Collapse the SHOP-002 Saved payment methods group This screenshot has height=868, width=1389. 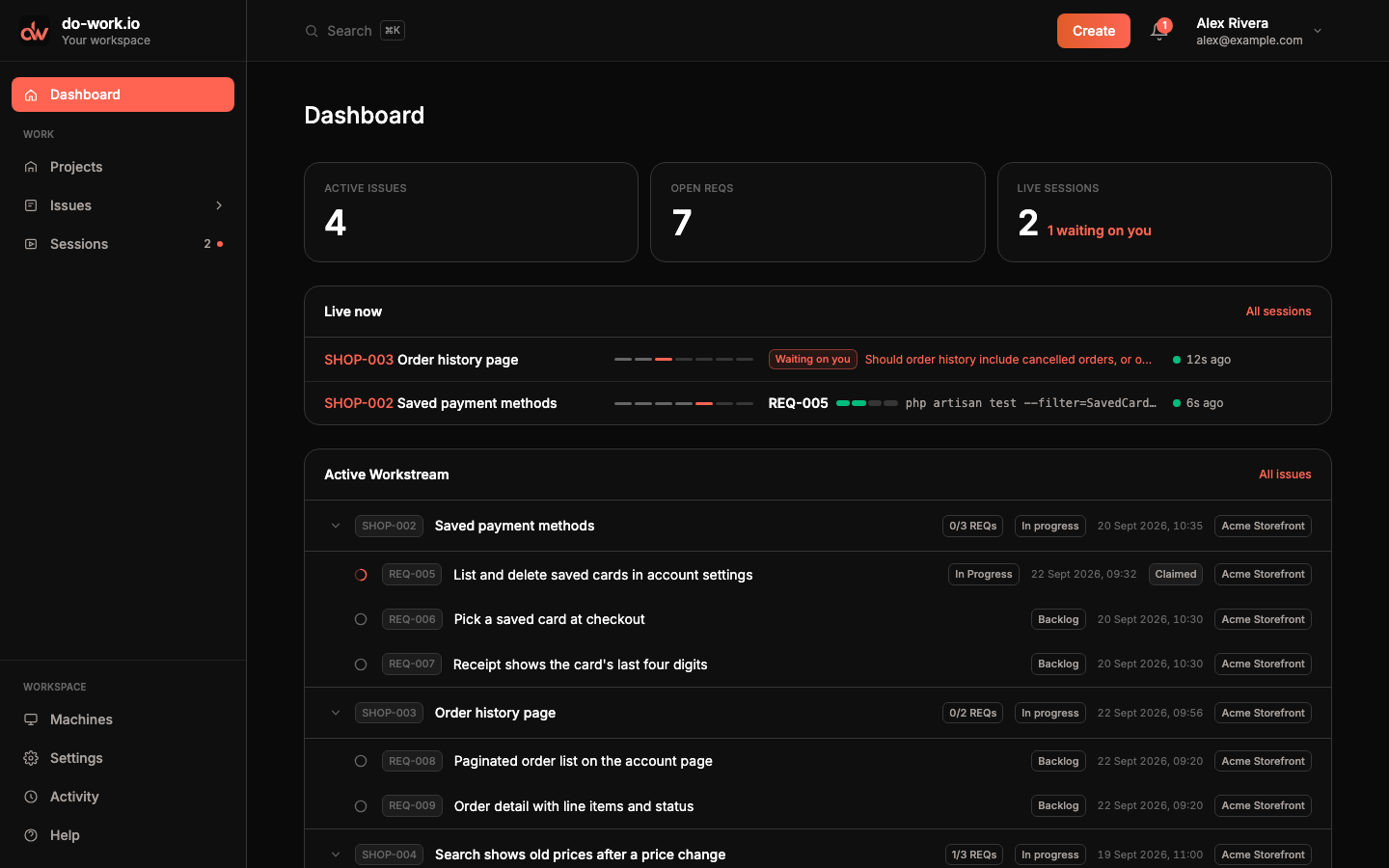336,526
